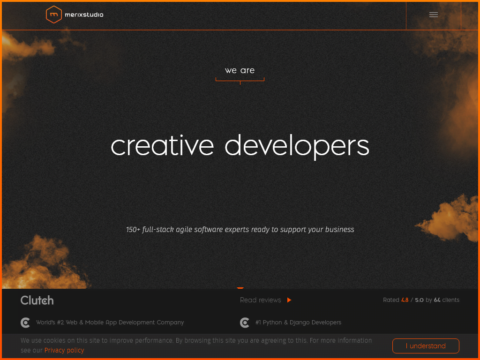Click the Merixstudio hexagon logo icon
Screen dimensions: 480x360
(54, 15)
